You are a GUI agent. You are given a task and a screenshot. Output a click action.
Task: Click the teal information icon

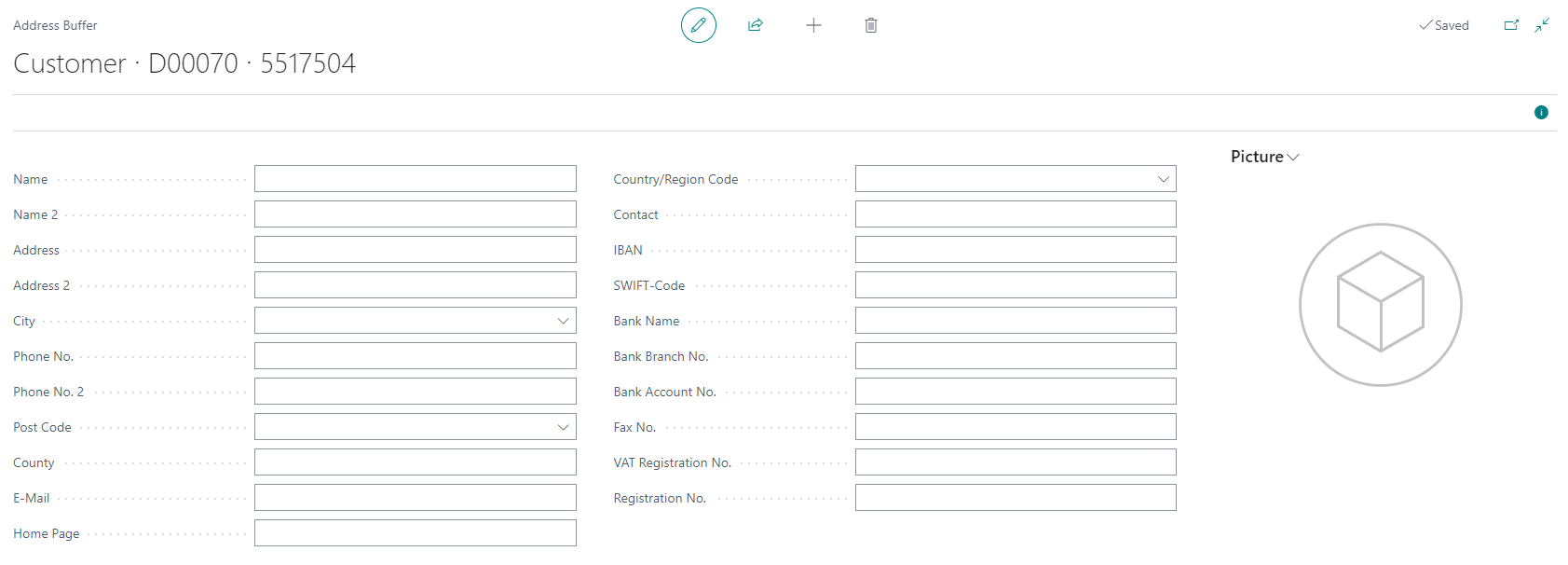[1541, 112]
